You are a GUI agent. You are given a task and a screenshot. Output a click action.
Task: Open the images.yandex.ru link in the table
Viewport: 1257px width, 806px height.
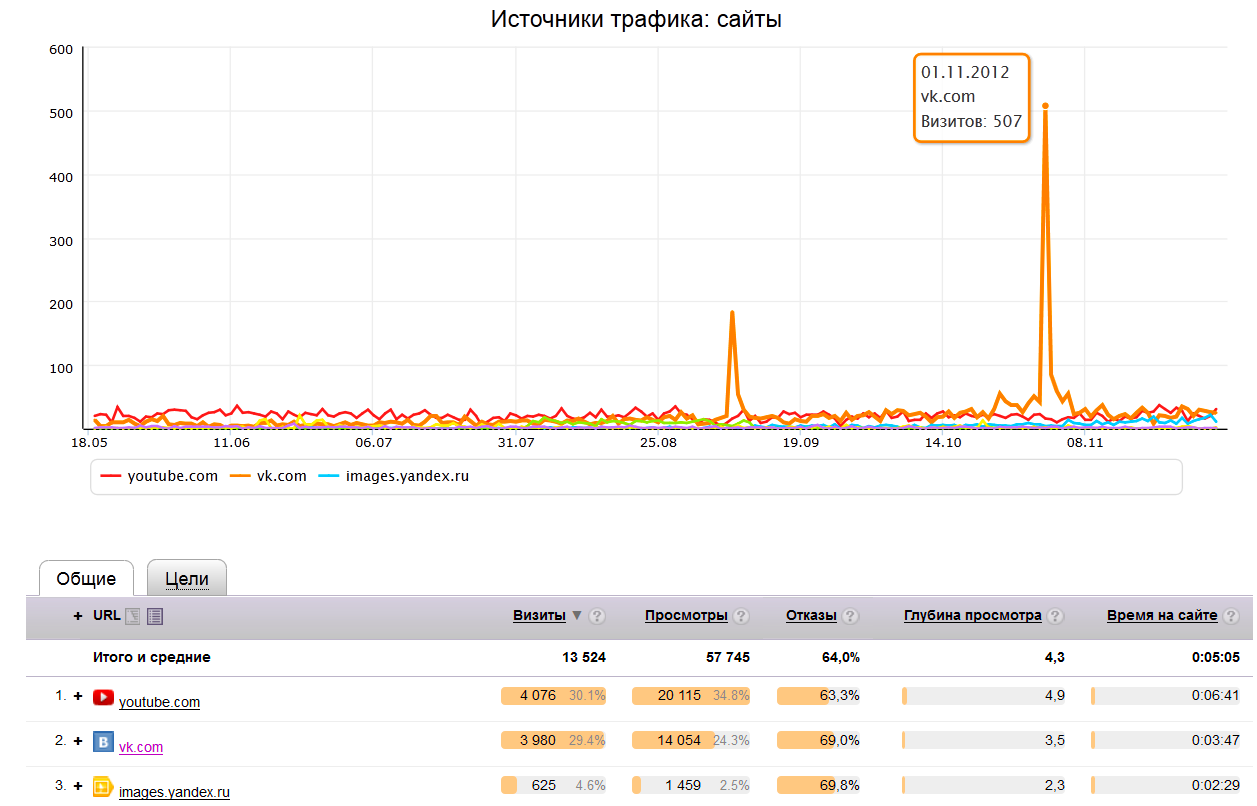point(174,792)
